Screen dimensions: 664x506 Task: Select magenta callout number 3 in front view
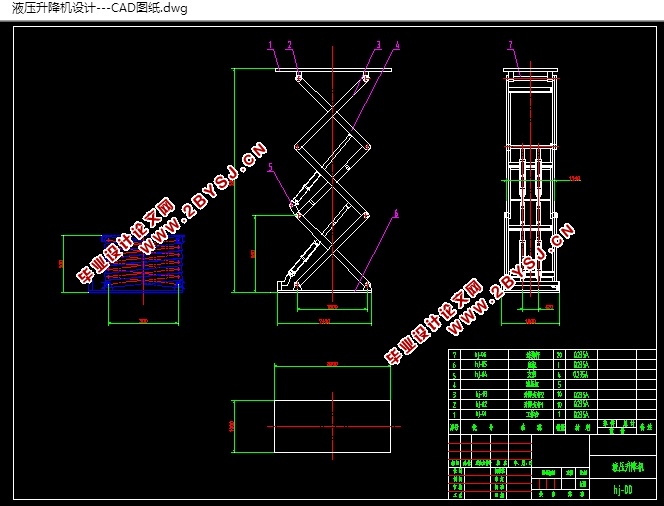[x=379, y=45]
